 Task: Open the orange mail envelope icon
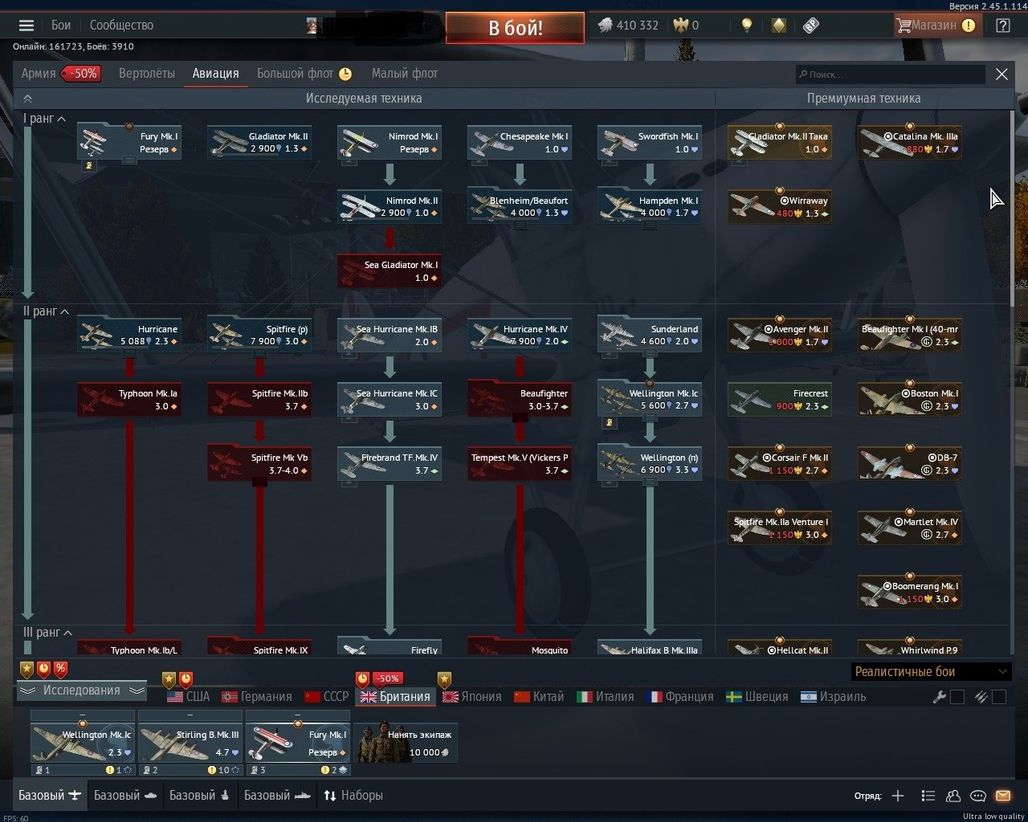(x=1003, y=796)
